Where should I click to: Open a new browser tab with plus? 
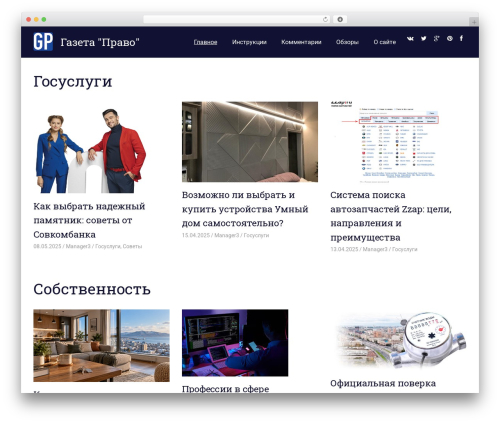point(474,22)
